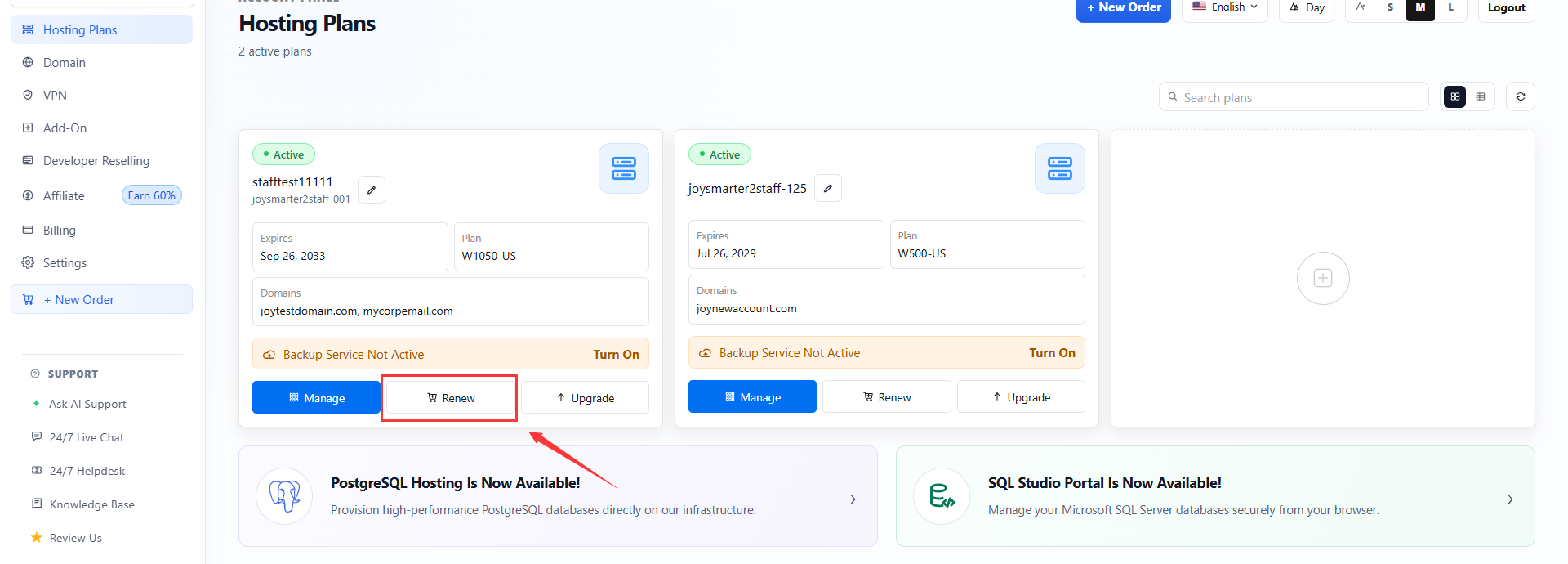This screenshot has height=564, width=1568.
Task: Open the 24/7 Helpdesk link
Action: point(87,471)
